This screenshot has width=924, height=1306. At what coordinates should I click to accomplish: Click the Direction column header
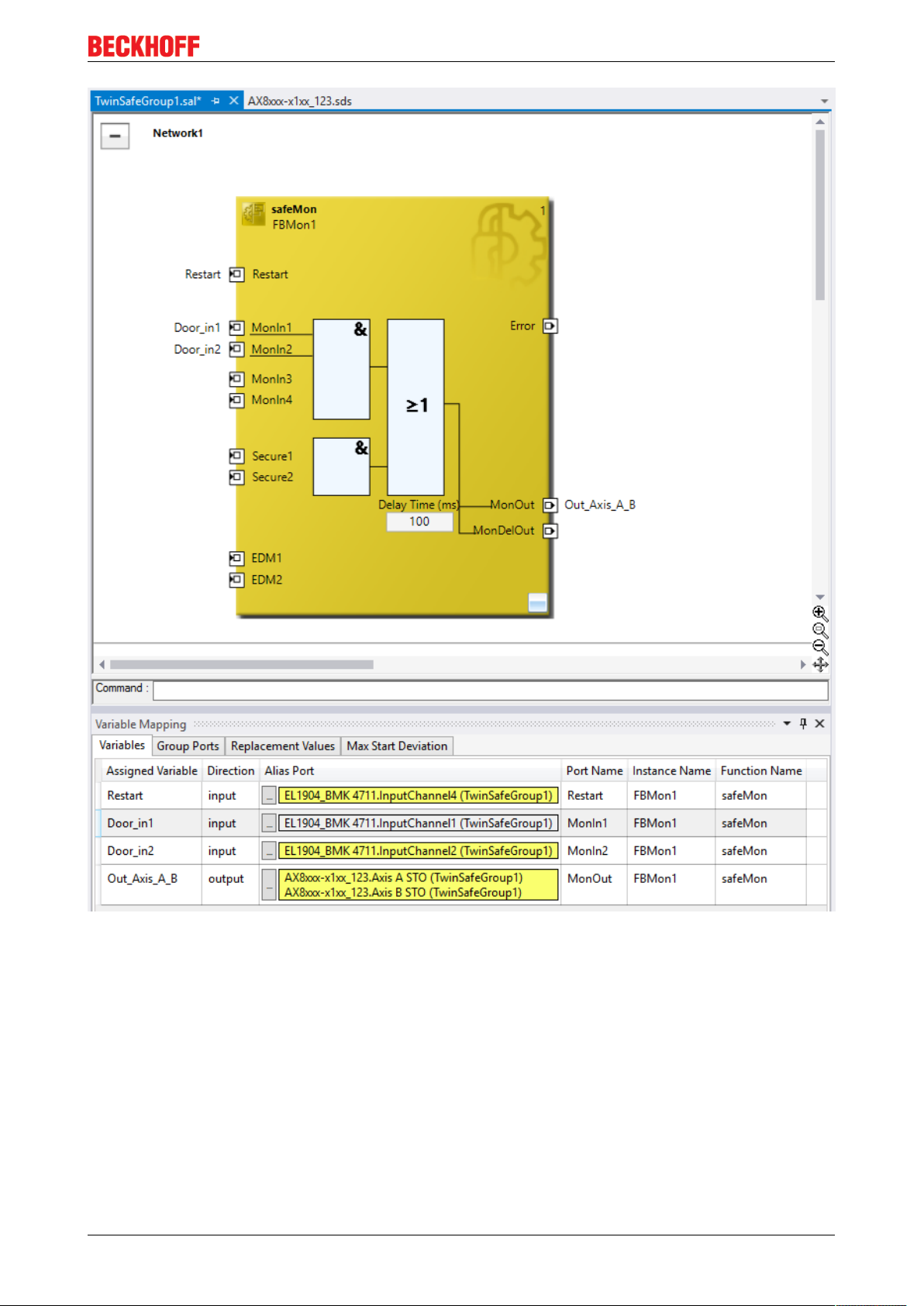click(230, 771)
